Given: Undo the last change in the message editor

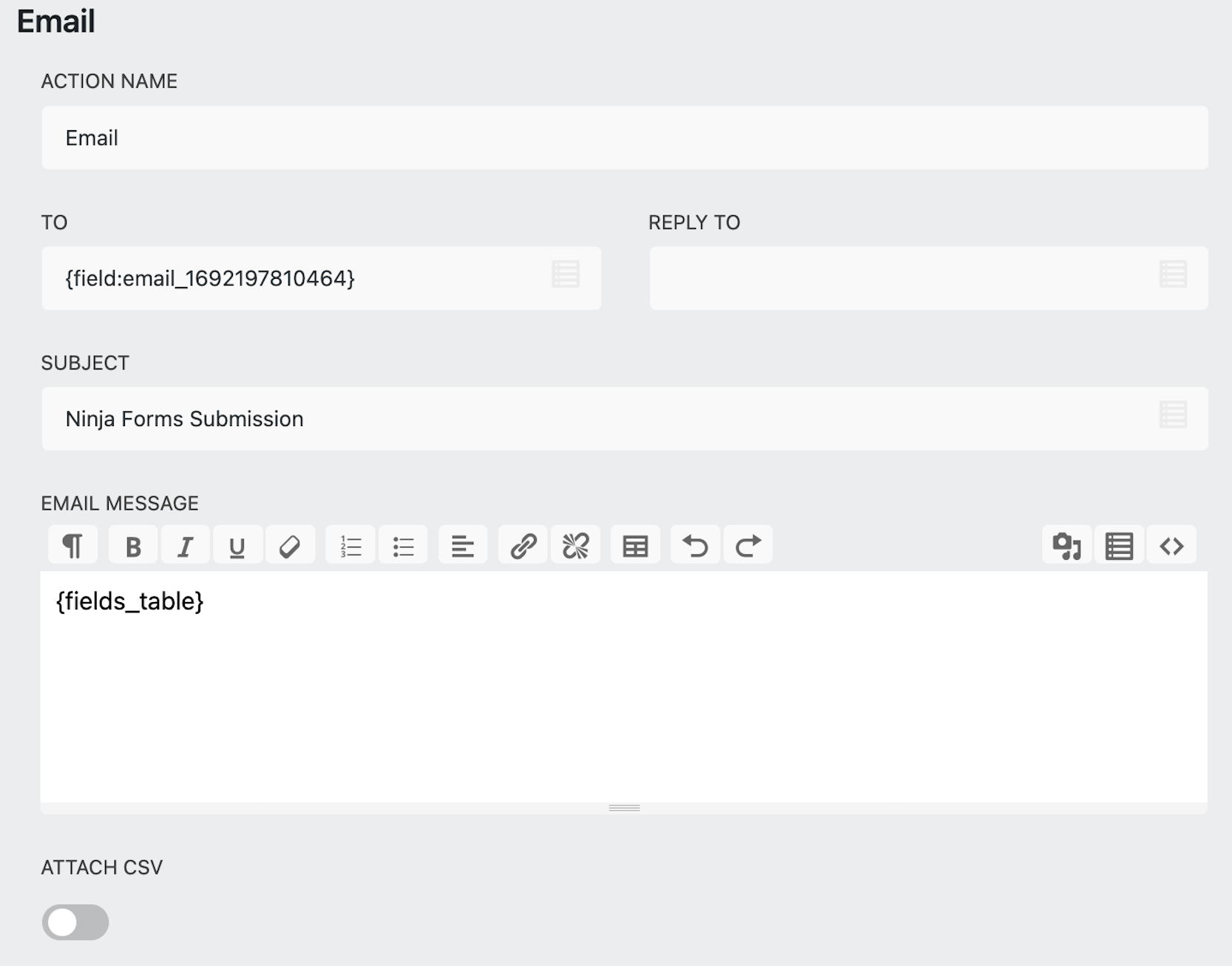Looking at the screenshot, I should tap(694, 545).
